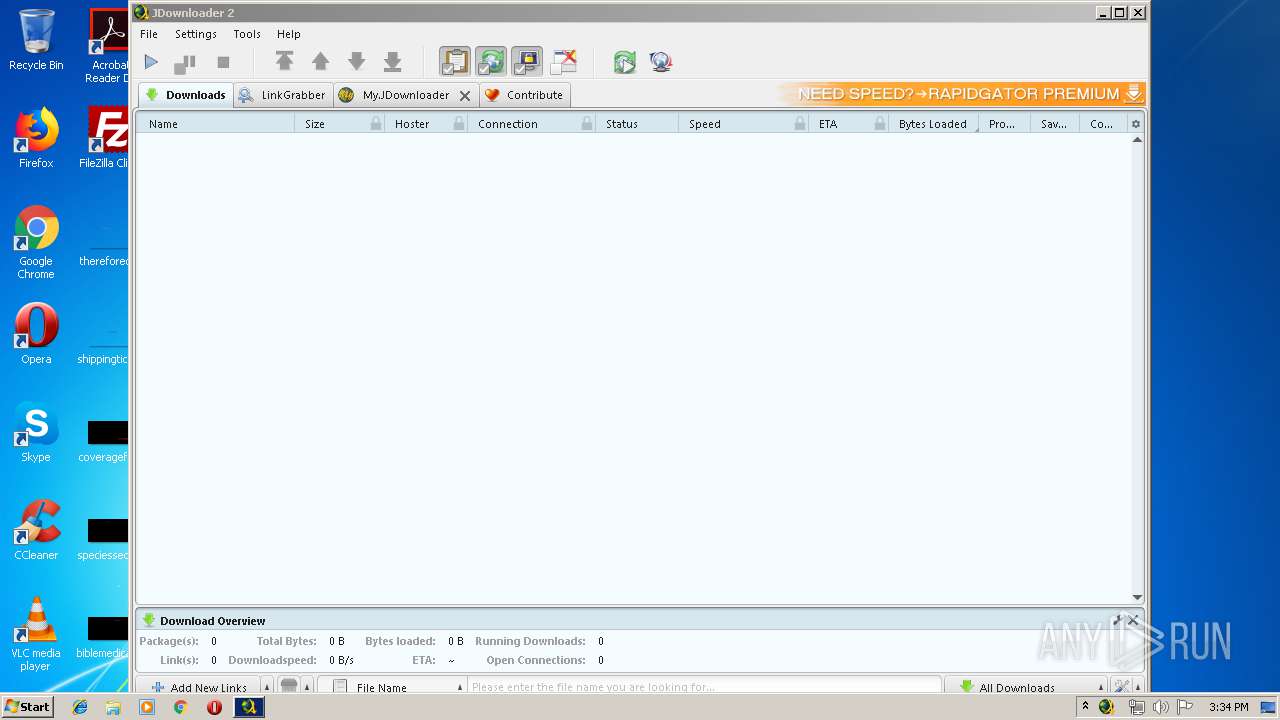Click the green reconnect now icon
Viewport: 1280px width, 720px height.
[x=624, y=62]
